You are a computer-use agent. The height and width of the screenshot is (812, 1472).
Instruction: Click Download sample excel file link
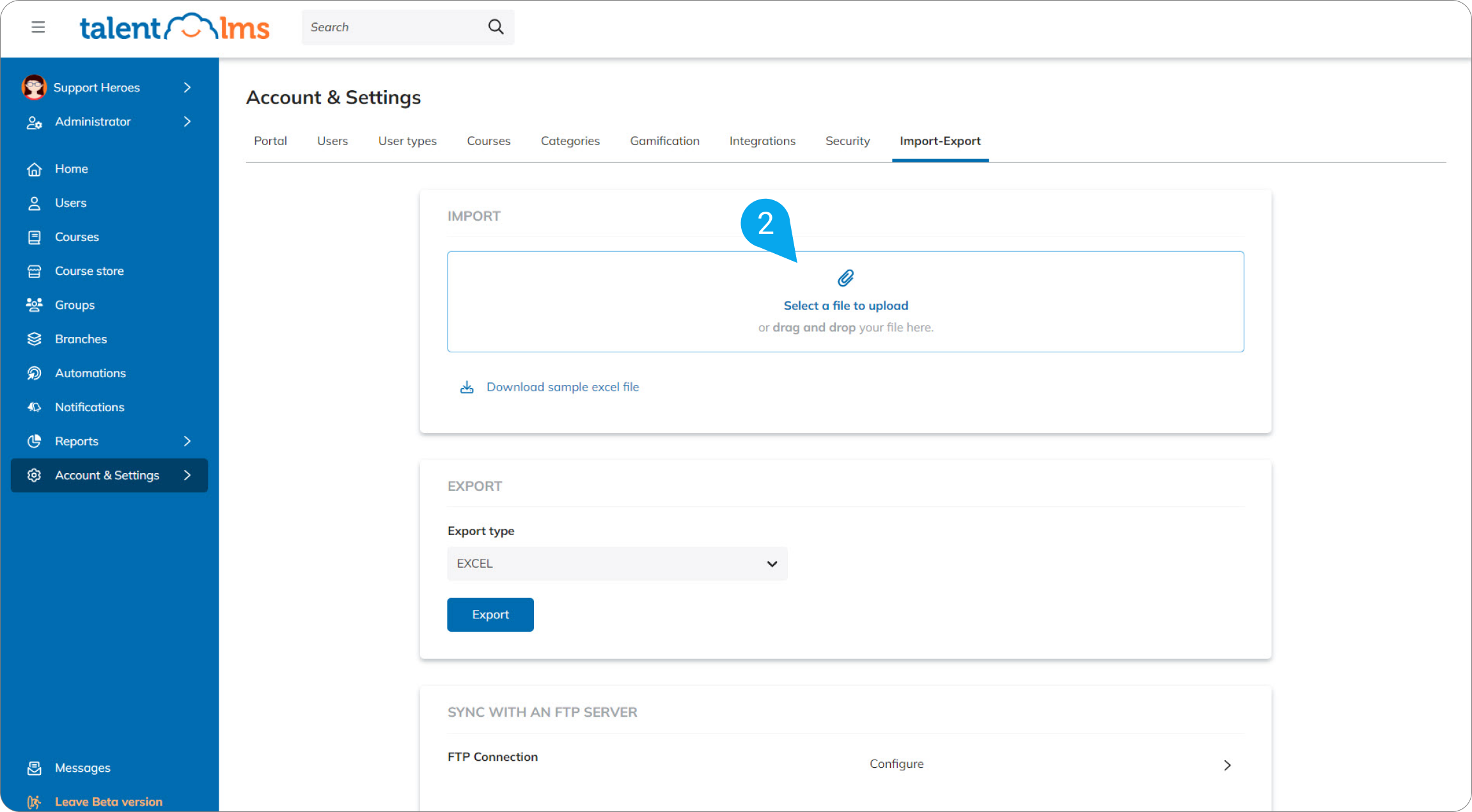563,387
